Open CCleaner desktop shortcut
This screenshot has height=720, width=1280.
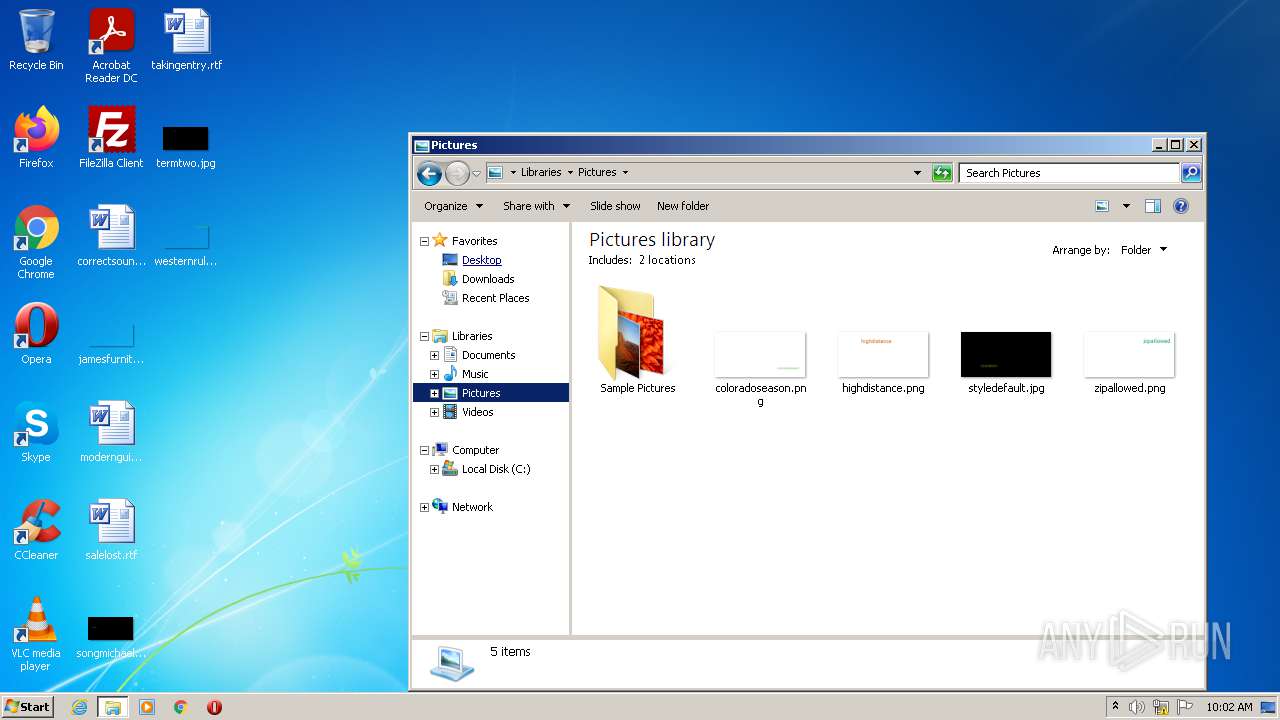pos(36,530)
